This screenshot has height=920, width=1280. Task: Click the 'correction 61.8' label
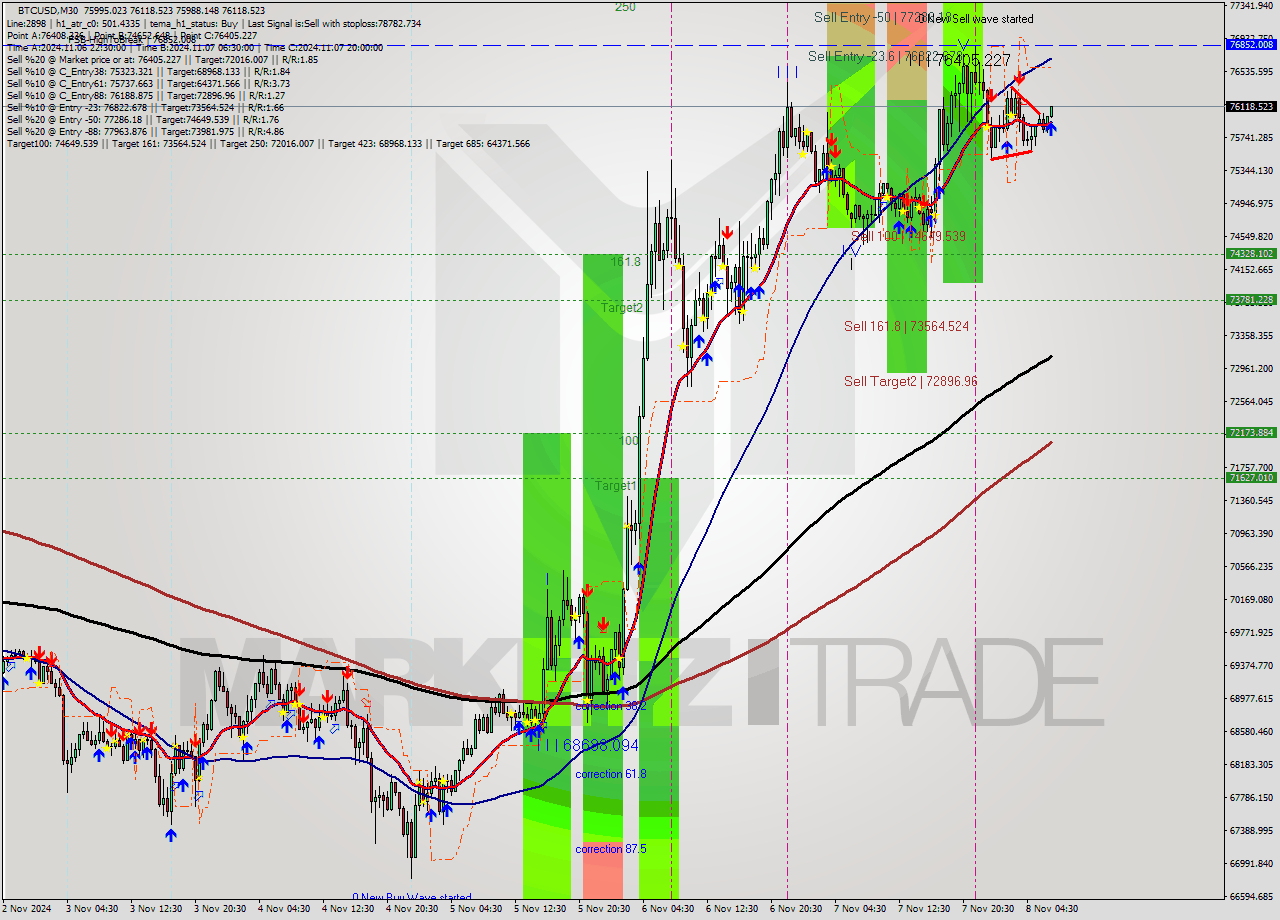pyautogui.click(x=610, y=774)
